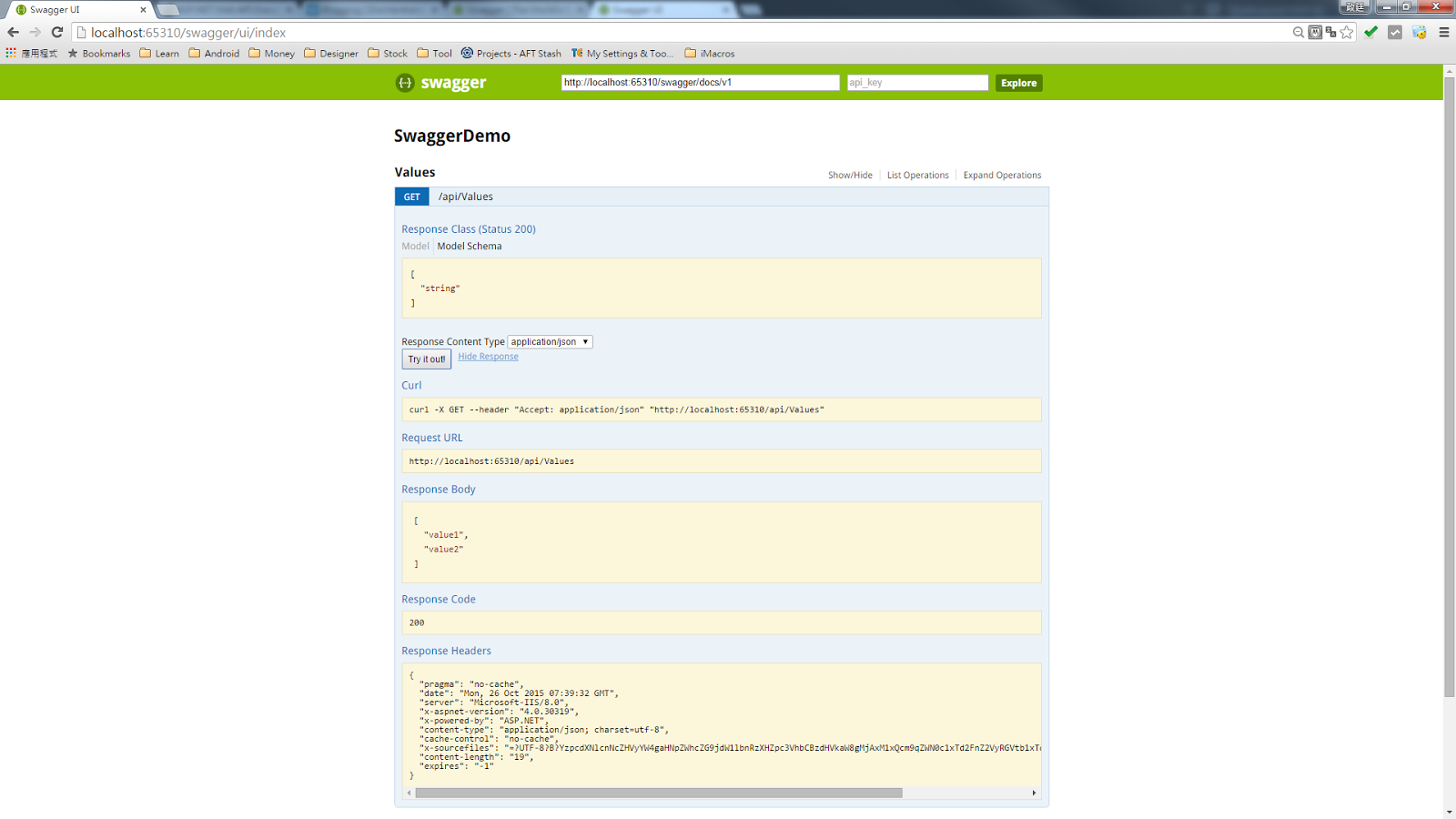
Task: Open the Learn bookmark folder
Action: 159,53
